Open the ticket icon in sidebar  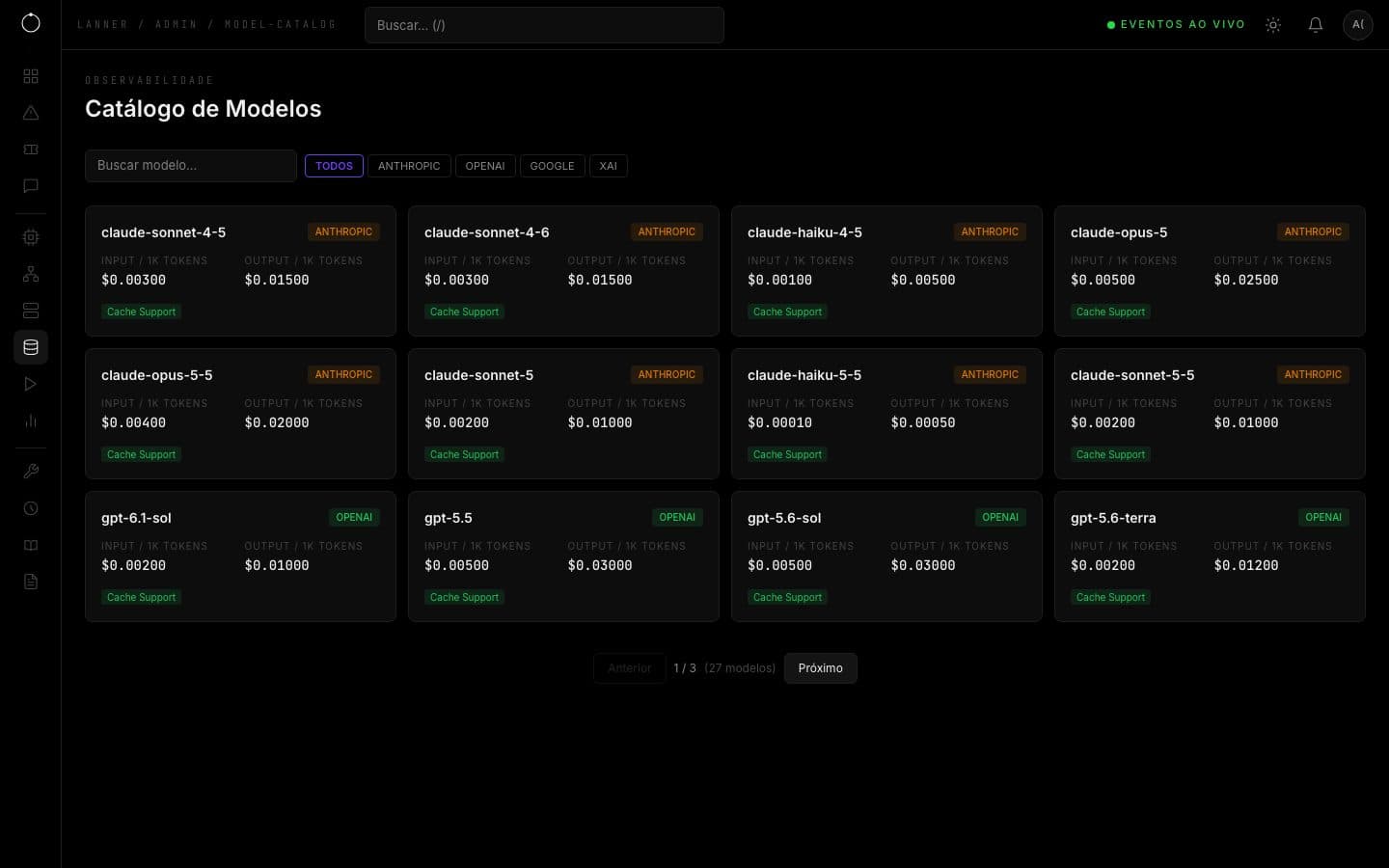point(31,149)
